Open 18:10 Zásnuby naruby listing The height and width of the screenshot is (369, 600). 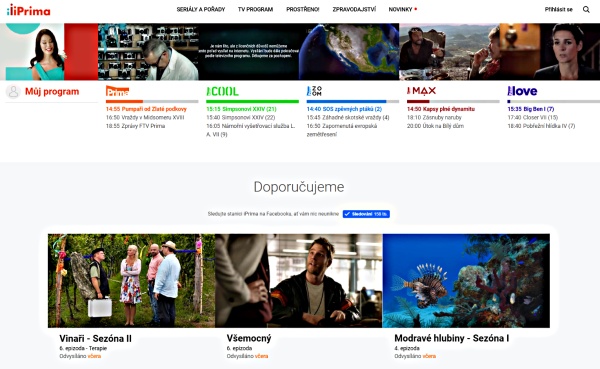[x=434, y=118]
